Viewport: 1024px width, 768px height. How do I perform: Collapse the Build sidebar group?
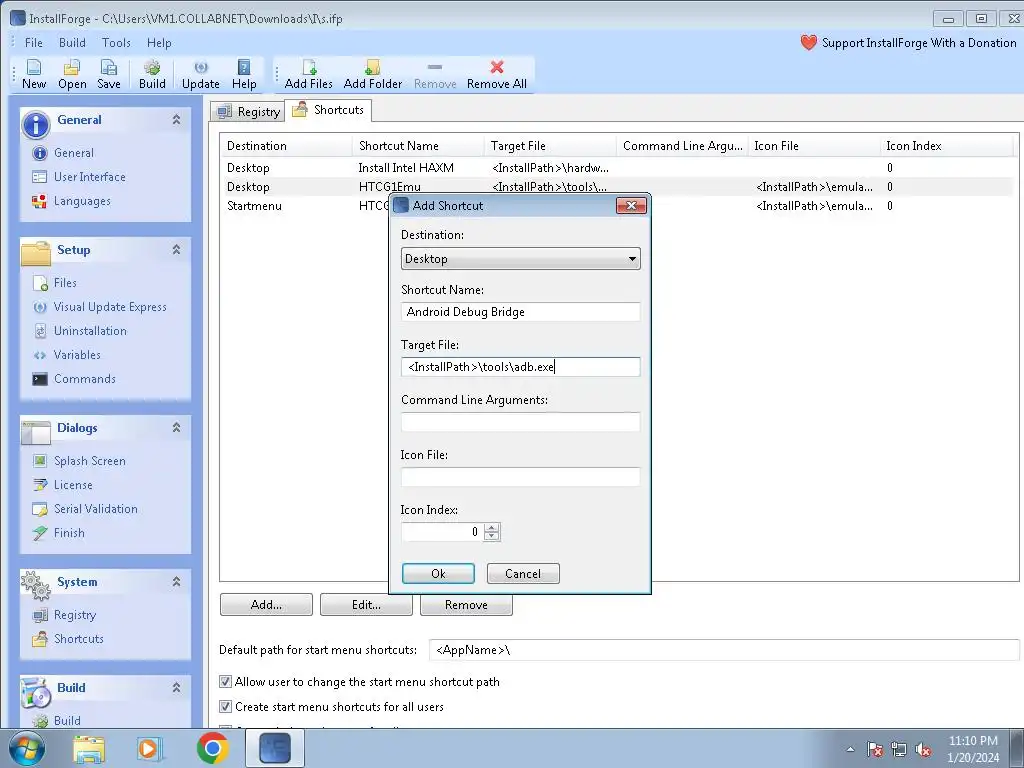tap(176, 688)
